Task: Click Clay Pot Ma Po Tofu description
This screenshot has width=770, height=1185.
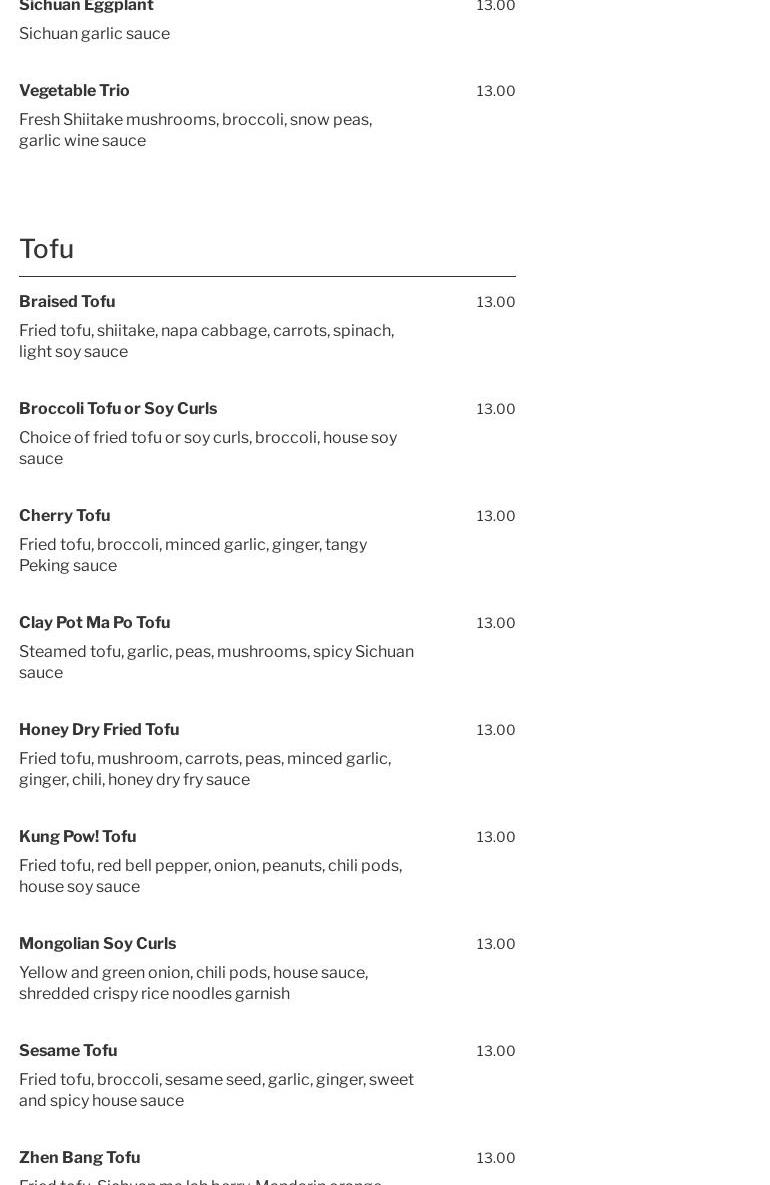Action: coord(216,662)
